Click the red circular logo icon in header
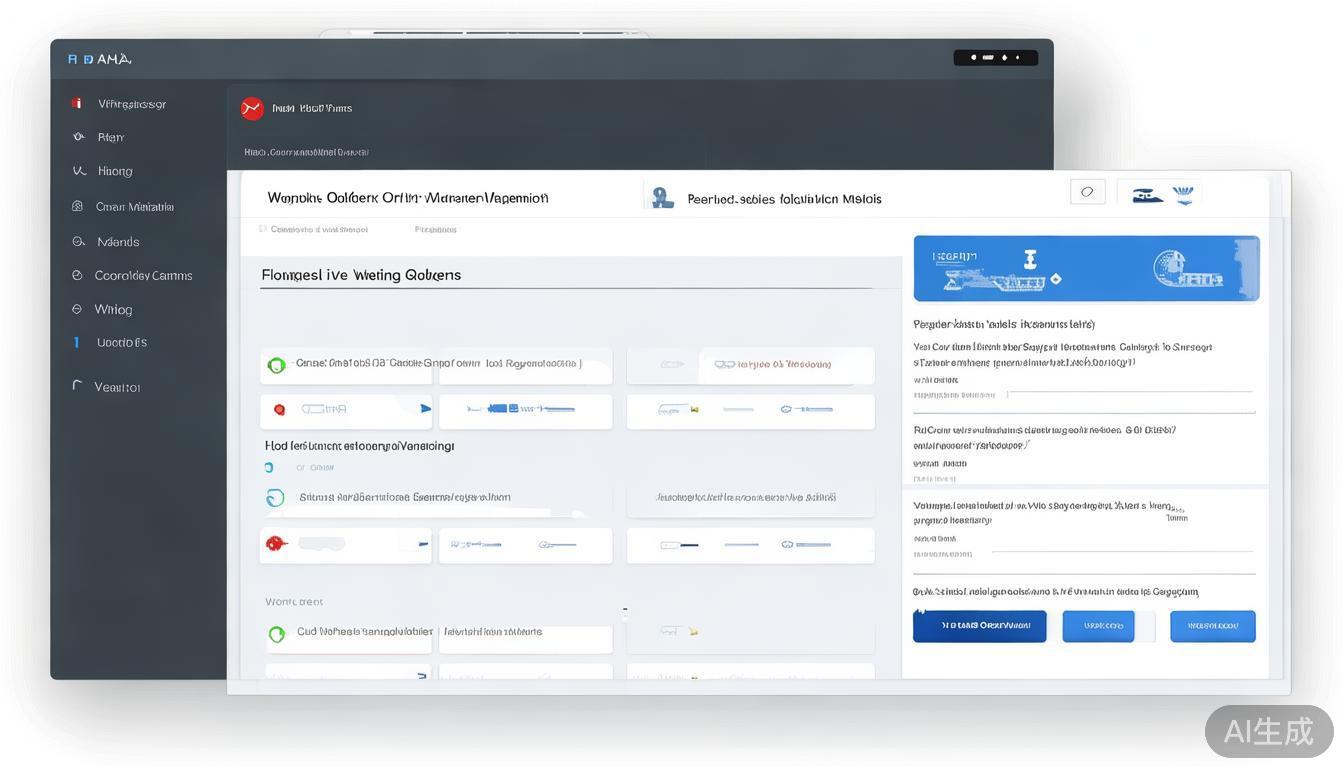This screenshot has width=1344, height=768. pos(252,108)
